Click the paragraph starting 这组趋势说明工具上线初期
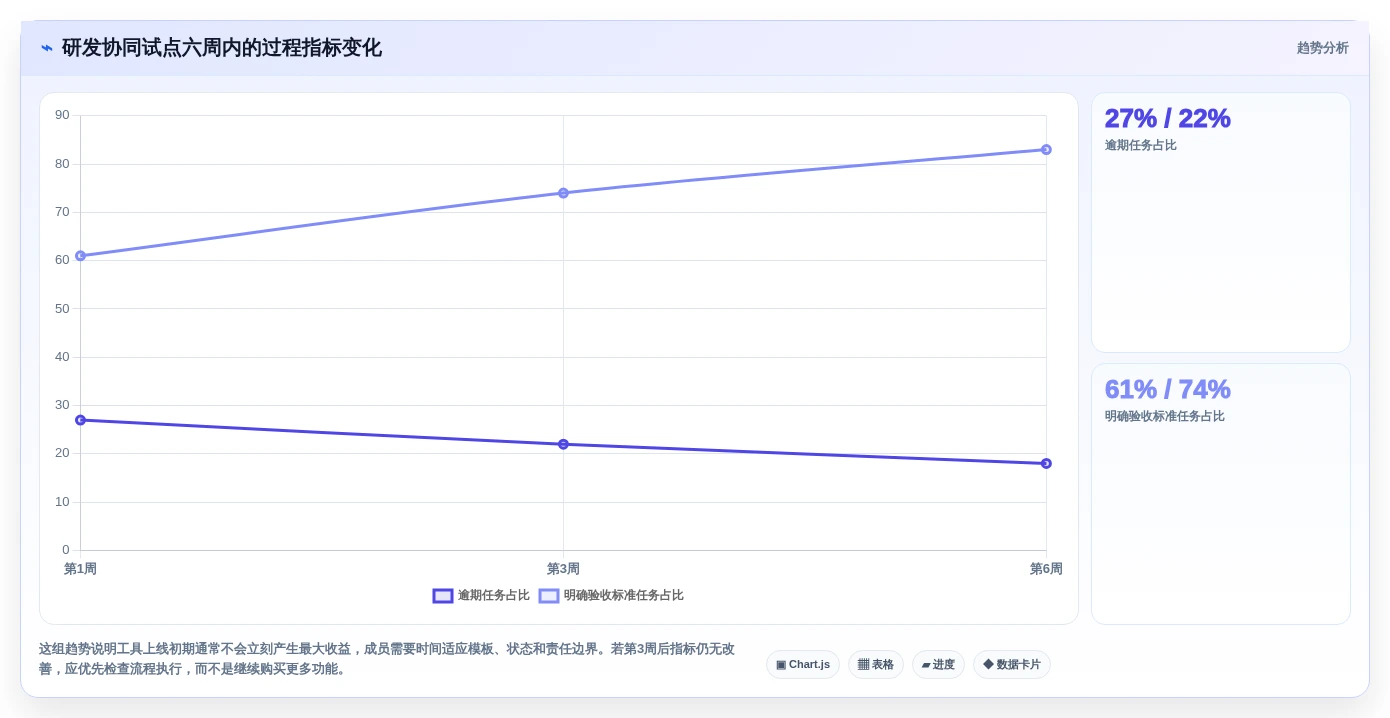Viewport: 1390px width, 718px height. tap(387, 659)
